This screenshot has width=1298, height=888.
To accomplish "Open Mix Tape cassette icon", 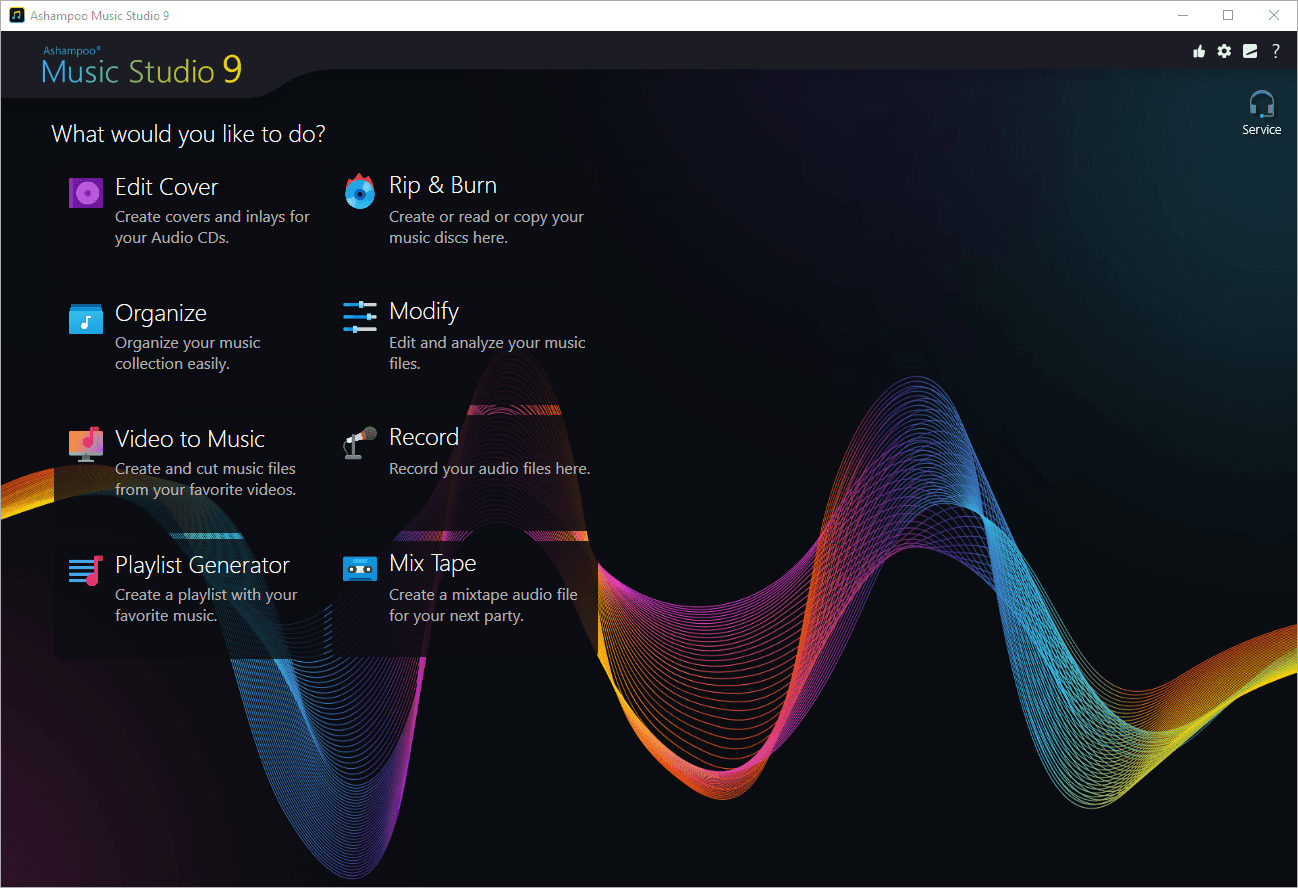I will (x=360, y=568).
